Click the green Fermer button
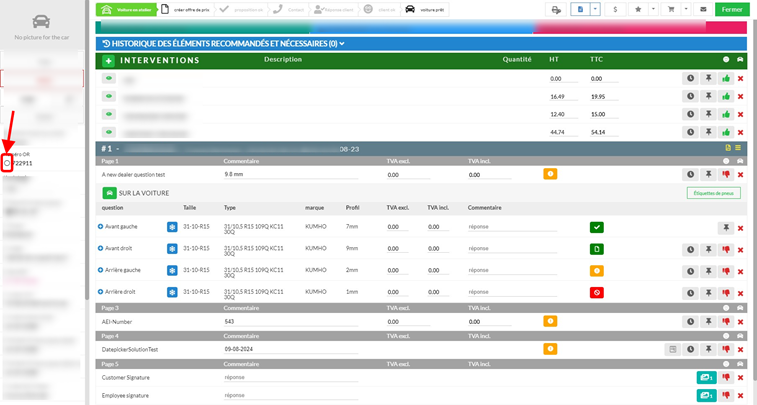This screenshot has width=757, height=405. [732, 9]
